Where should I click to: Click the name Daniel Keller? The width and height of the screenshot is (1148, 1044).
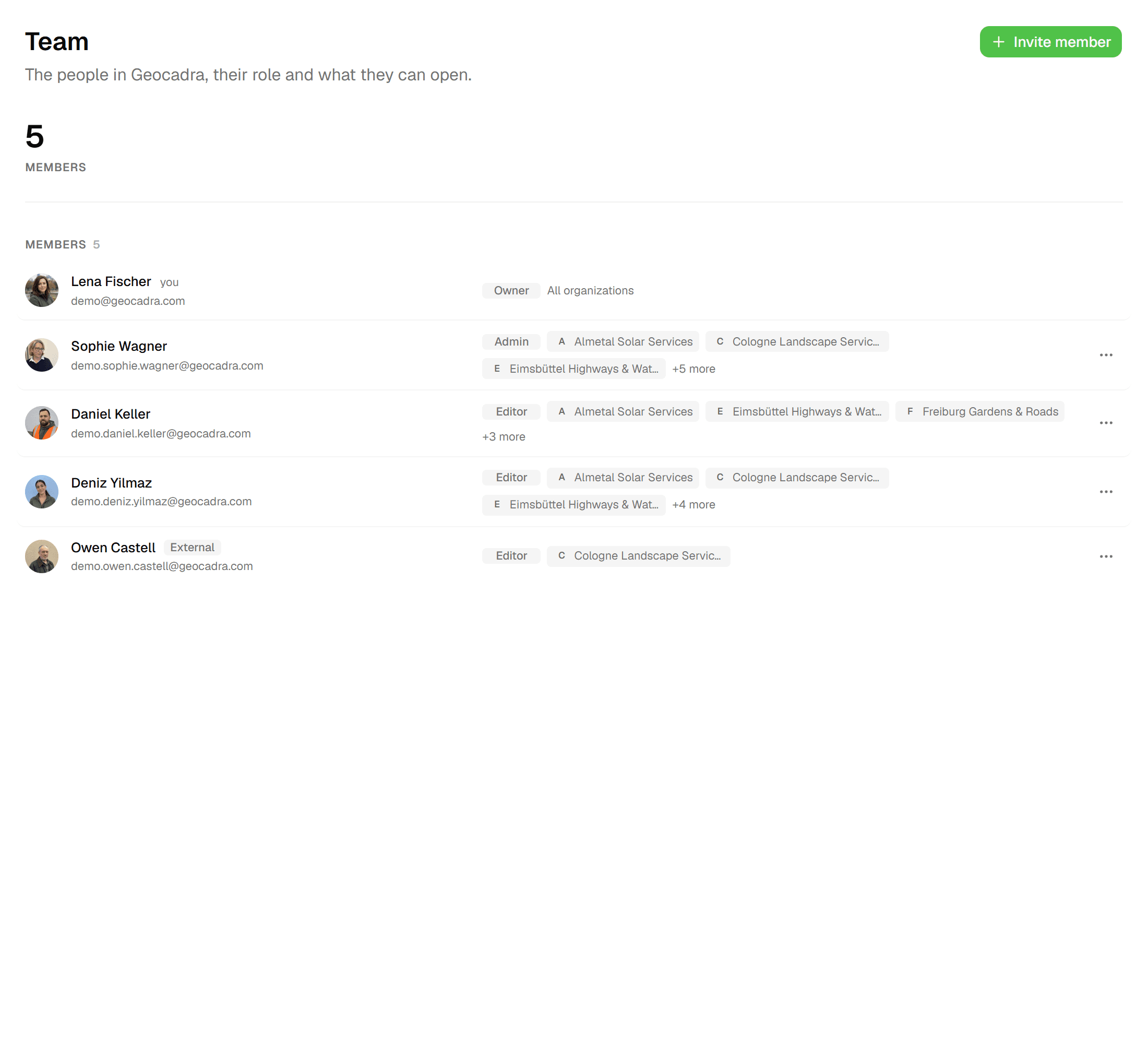coord(111,414)
